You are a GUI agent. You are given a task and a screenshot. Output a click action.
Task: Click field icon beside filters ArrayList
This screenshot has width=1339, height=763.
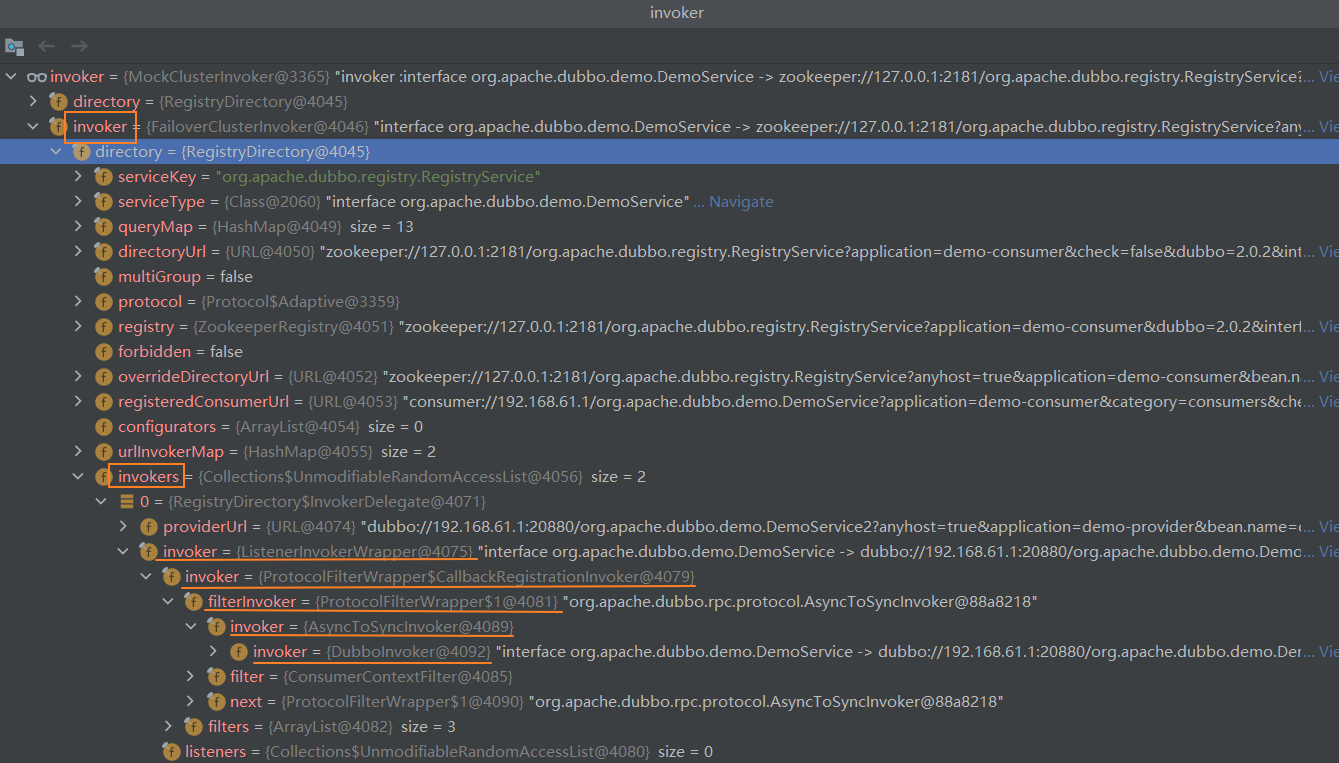193,727
